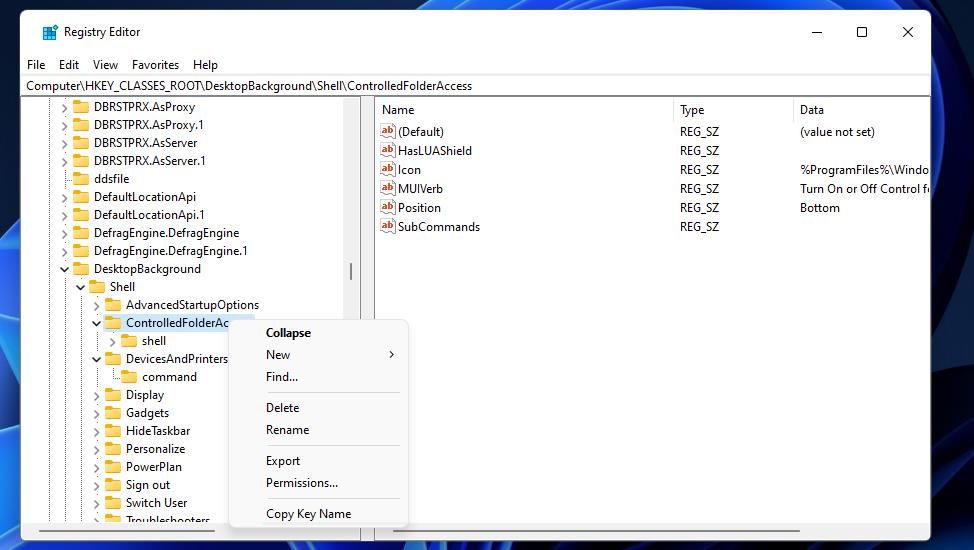Select the MUIVerb string value icon

point(388,188)
